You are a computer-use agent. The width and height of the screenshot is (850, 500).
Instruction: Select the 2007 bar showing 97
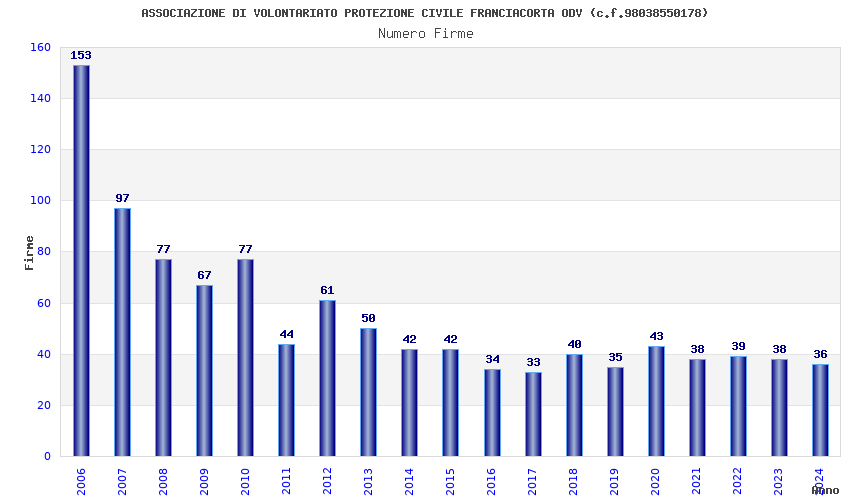(x=123, y=332)
